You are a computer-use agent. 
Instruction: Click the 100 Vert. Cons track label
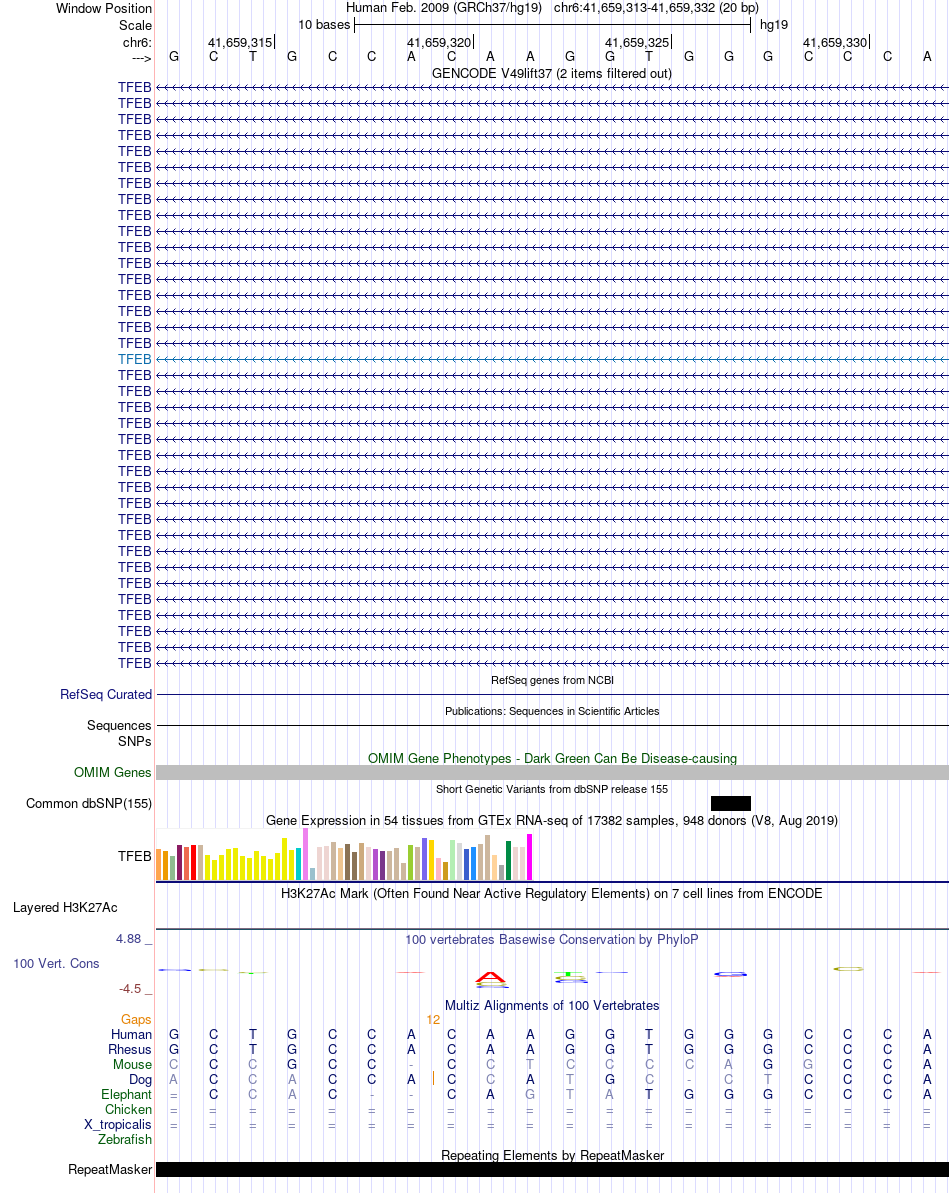click(x=56, y=964)
